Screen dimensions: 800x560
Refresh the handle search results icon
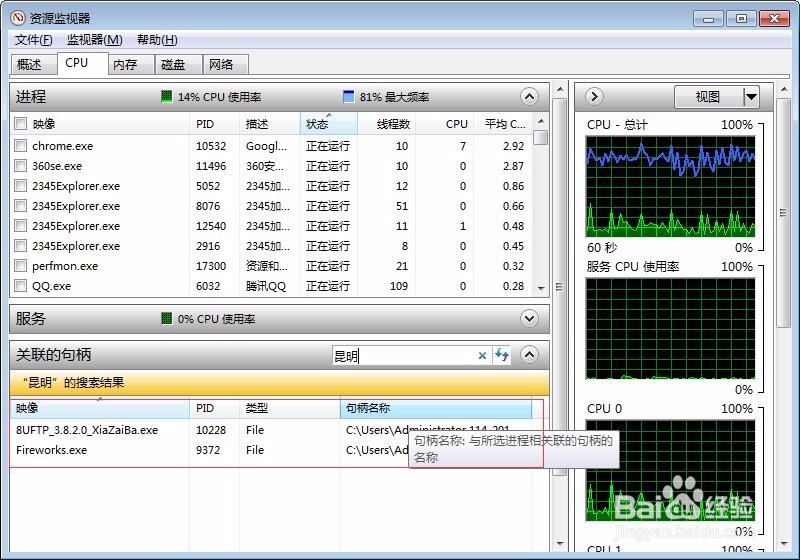pyautogui.click(x=502, y=355)
